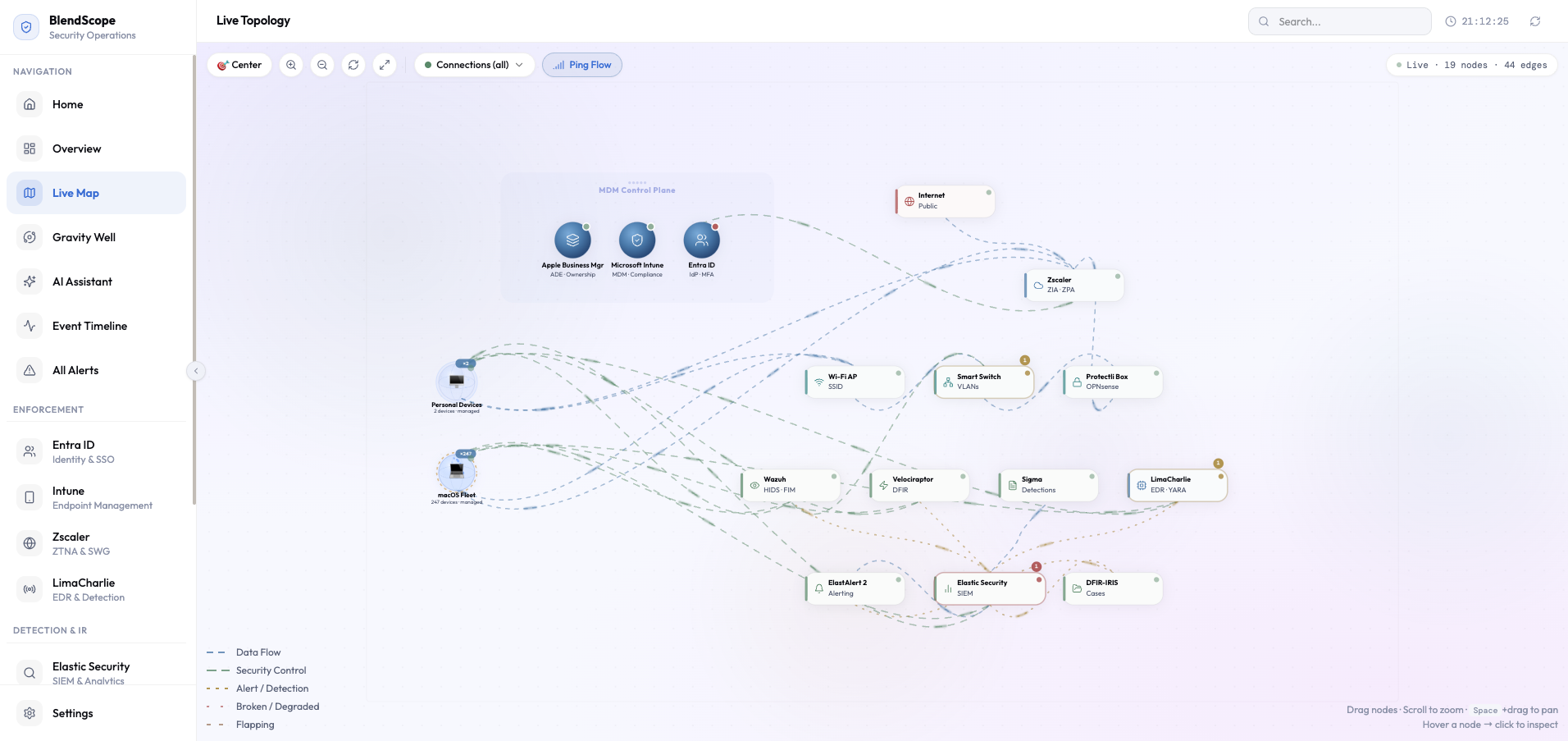This screenshot has width=1568, height=741.
Task: Collapse the sidebar with the chevron handle
Action: [x=196, y=371]
